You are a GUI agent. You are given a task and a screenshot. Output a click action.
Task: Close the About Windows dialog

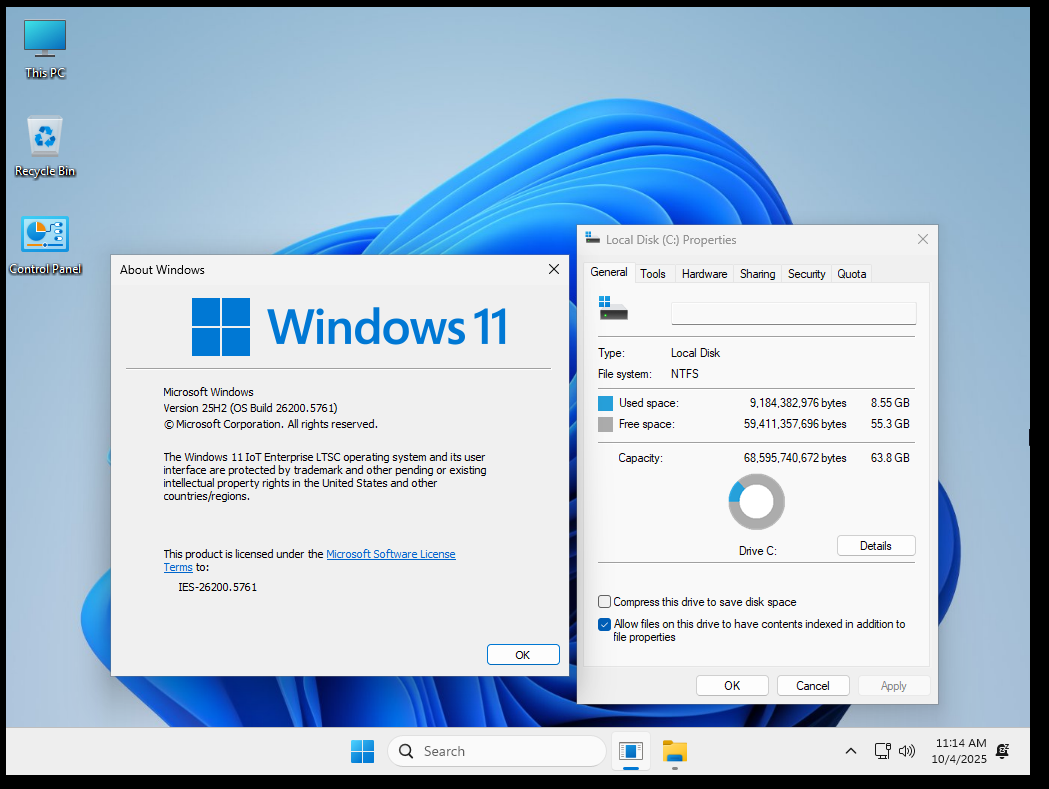(x=554, y=269)
